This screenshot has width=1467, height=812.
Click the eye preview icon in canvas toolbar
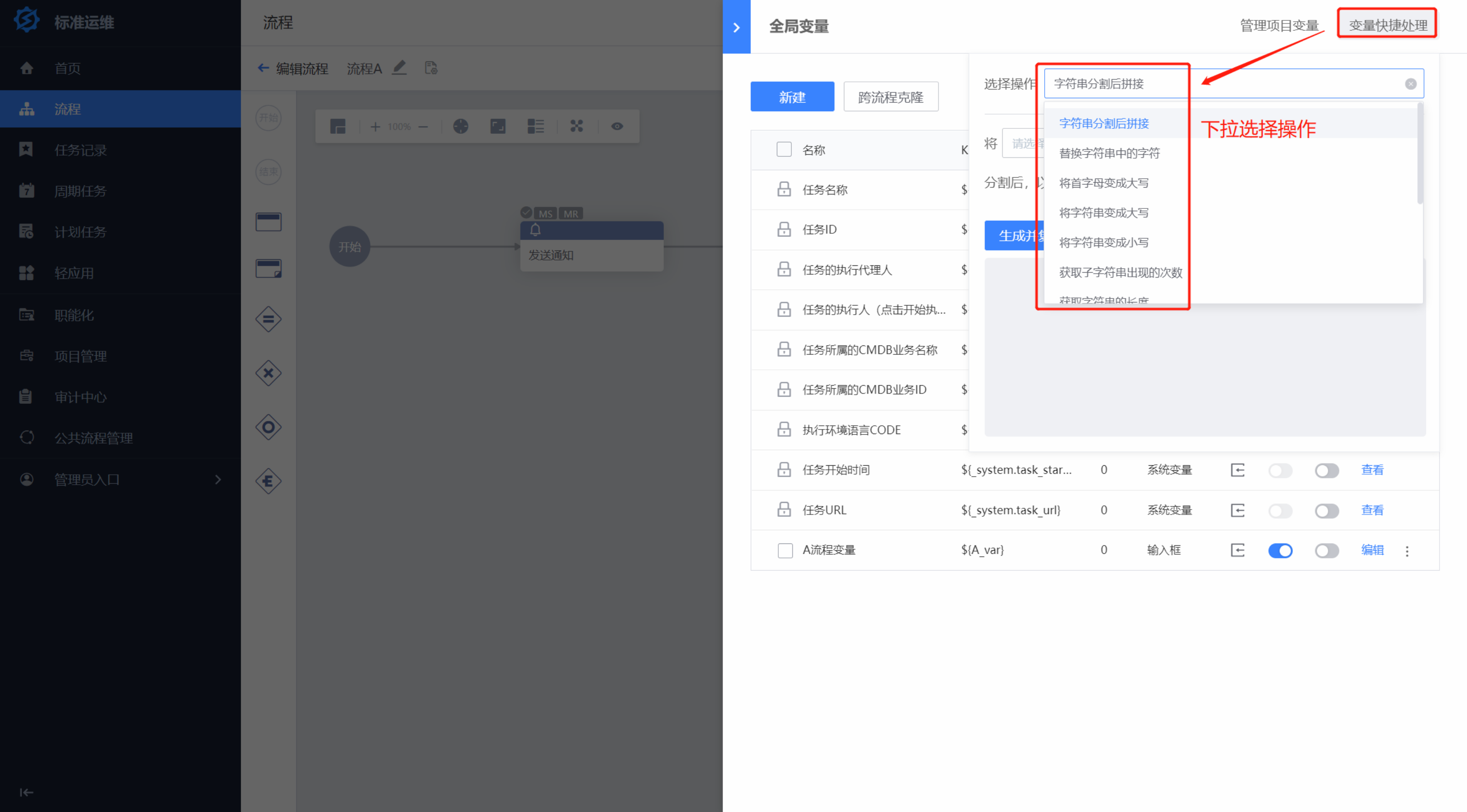(617, 127)
